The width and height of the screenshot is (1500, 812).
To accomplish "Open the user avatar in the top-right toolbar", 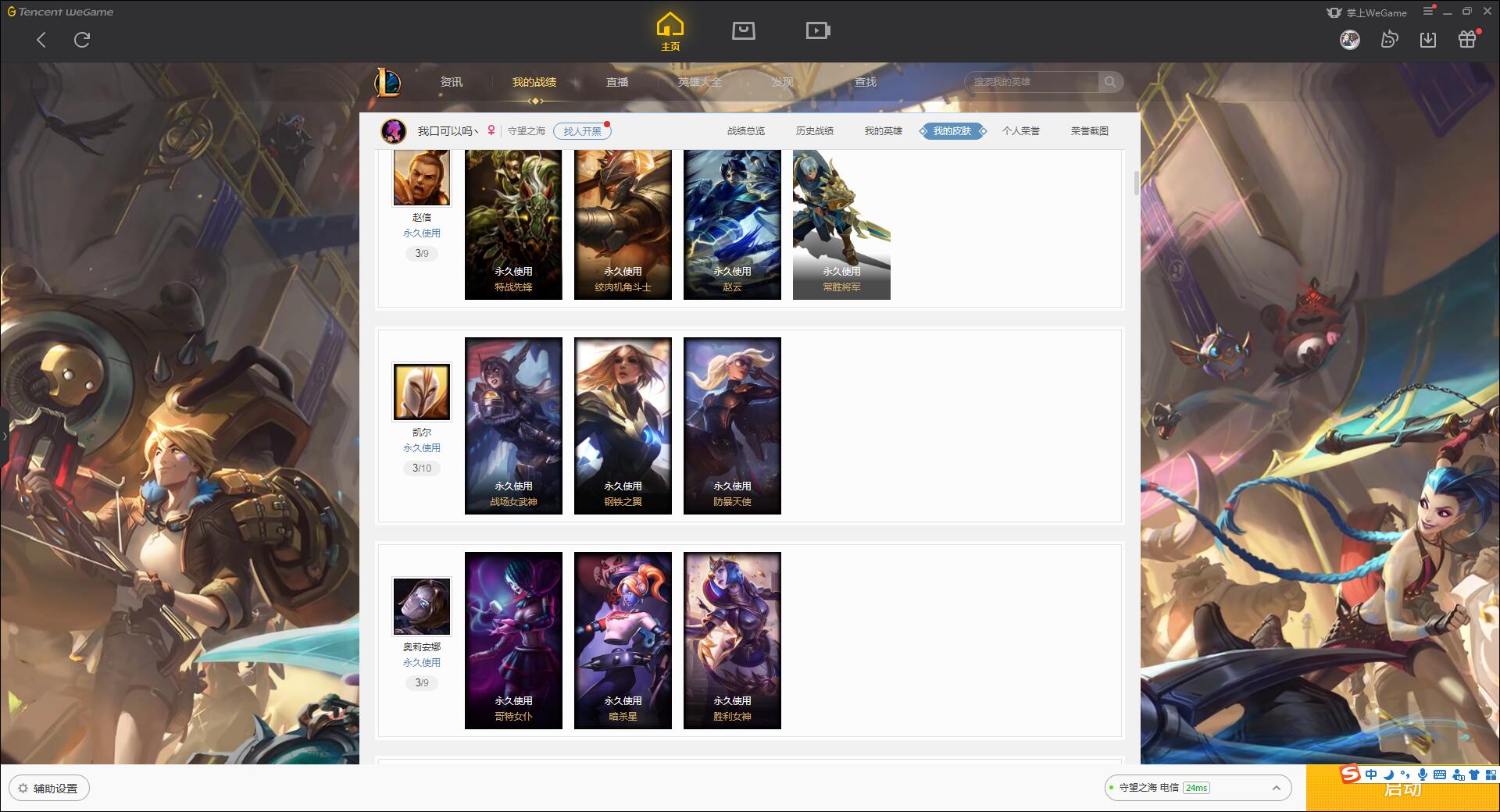I will pyautogui.click(x=1350, y=40).
